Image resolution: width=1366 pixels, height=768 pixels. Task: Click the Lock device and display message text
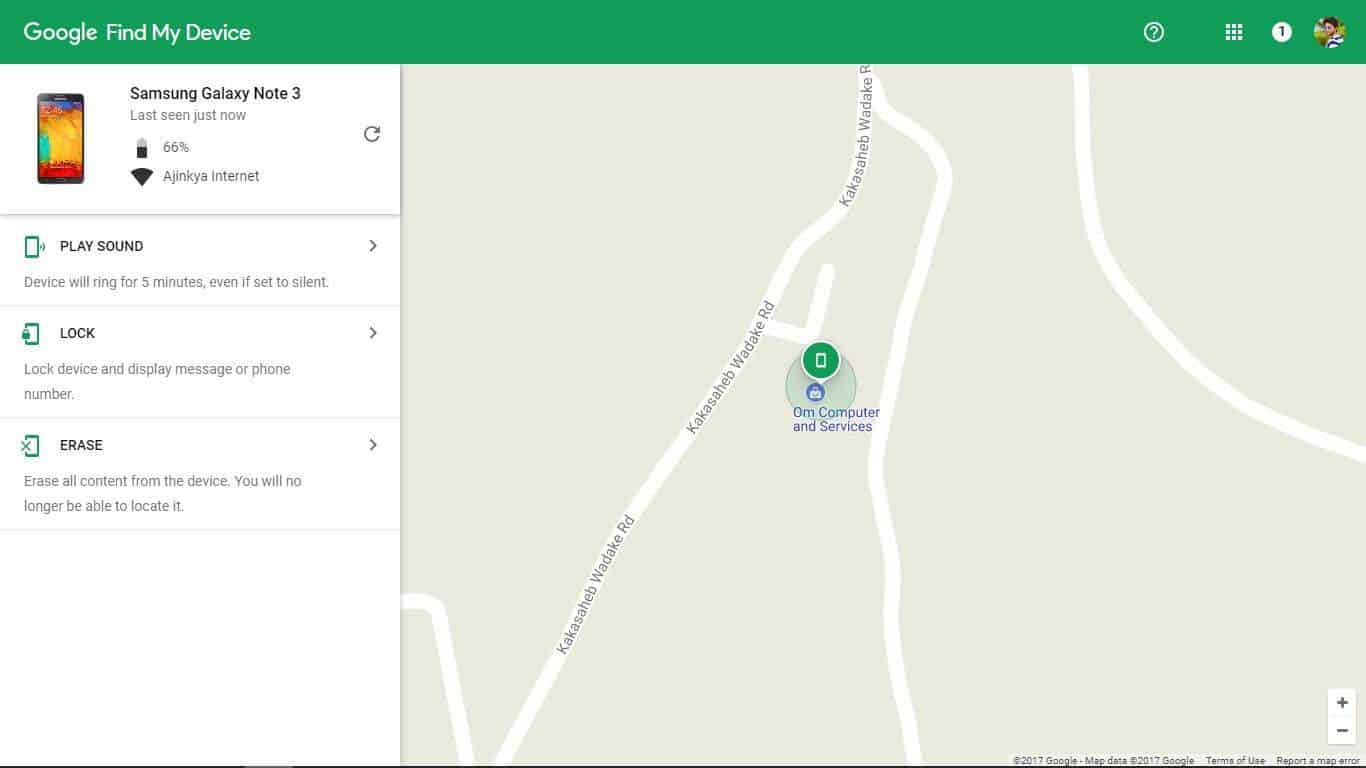pyautogui.click(x=157, y=381)
